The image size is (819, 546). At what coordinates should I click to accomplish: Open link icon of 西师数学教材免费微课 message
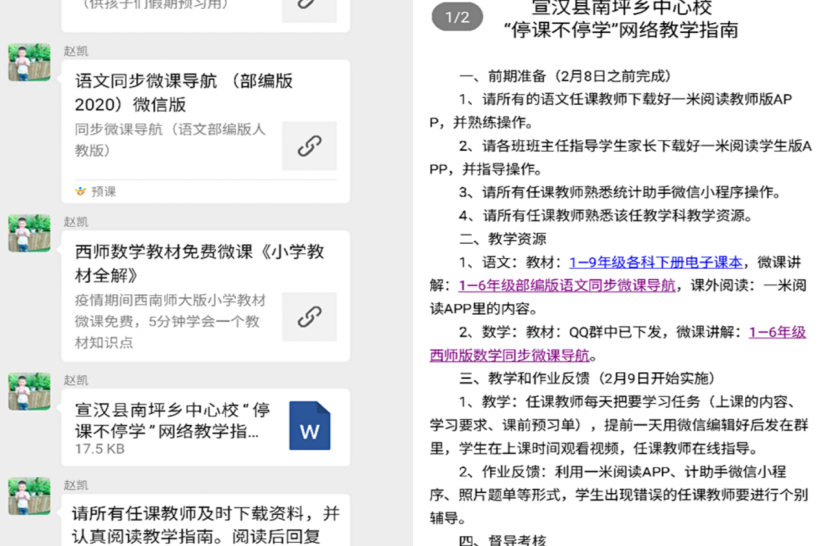pos(309,317)
